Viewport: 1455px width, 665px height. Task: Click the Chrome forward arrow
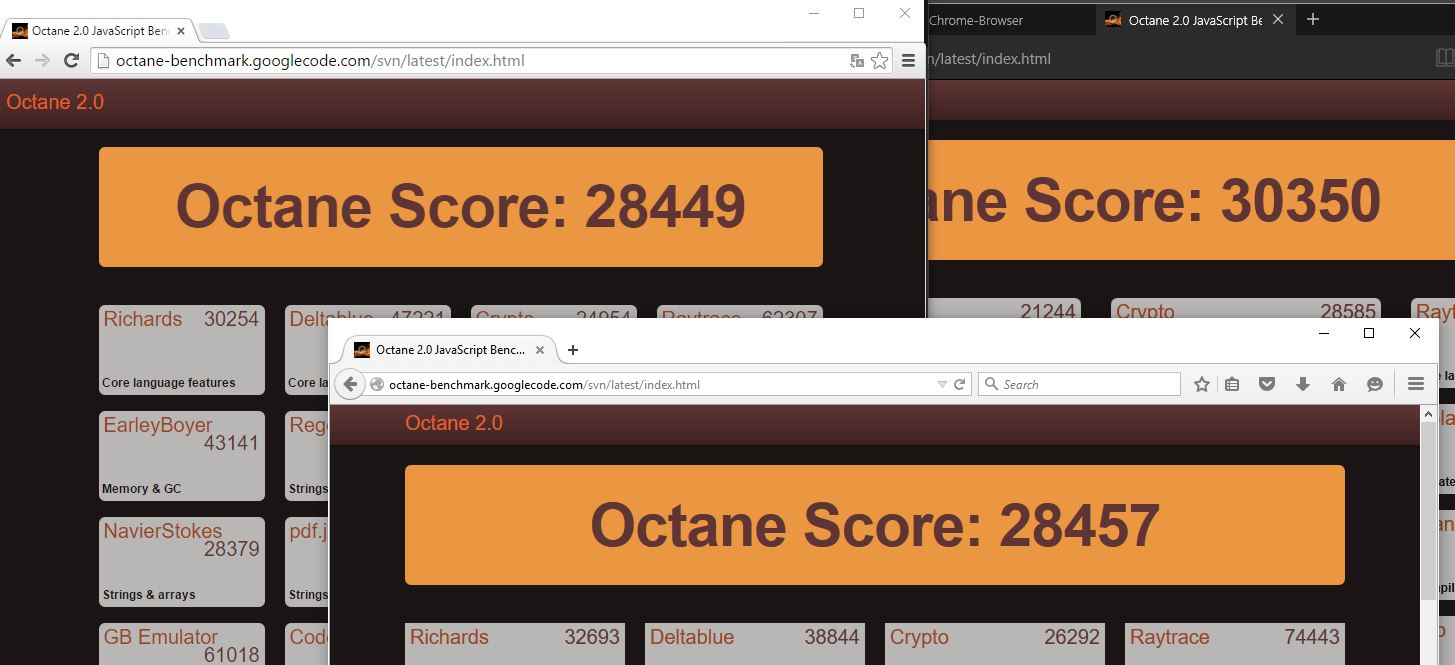point(42,60)
